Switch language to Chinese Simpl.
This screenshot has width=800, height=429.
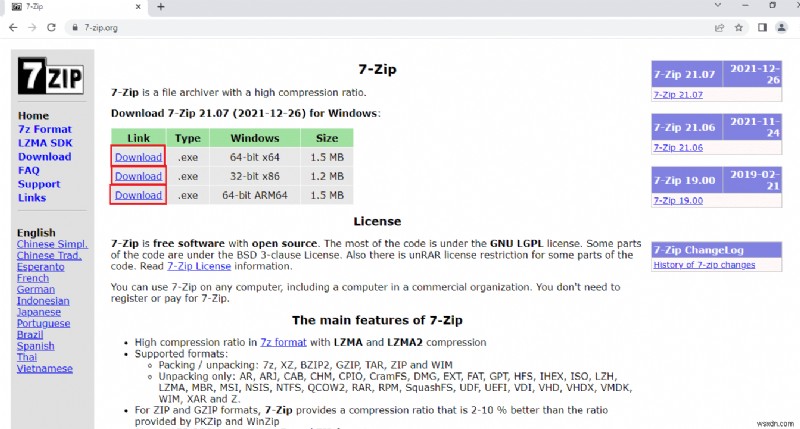52,244
